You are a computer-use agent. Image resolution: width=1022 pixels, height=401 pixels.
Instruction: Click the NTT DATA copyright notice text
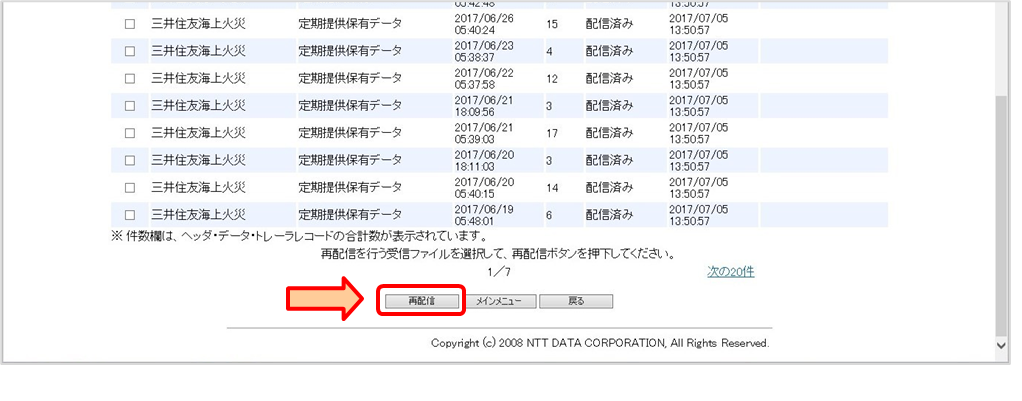coord(599,343)
